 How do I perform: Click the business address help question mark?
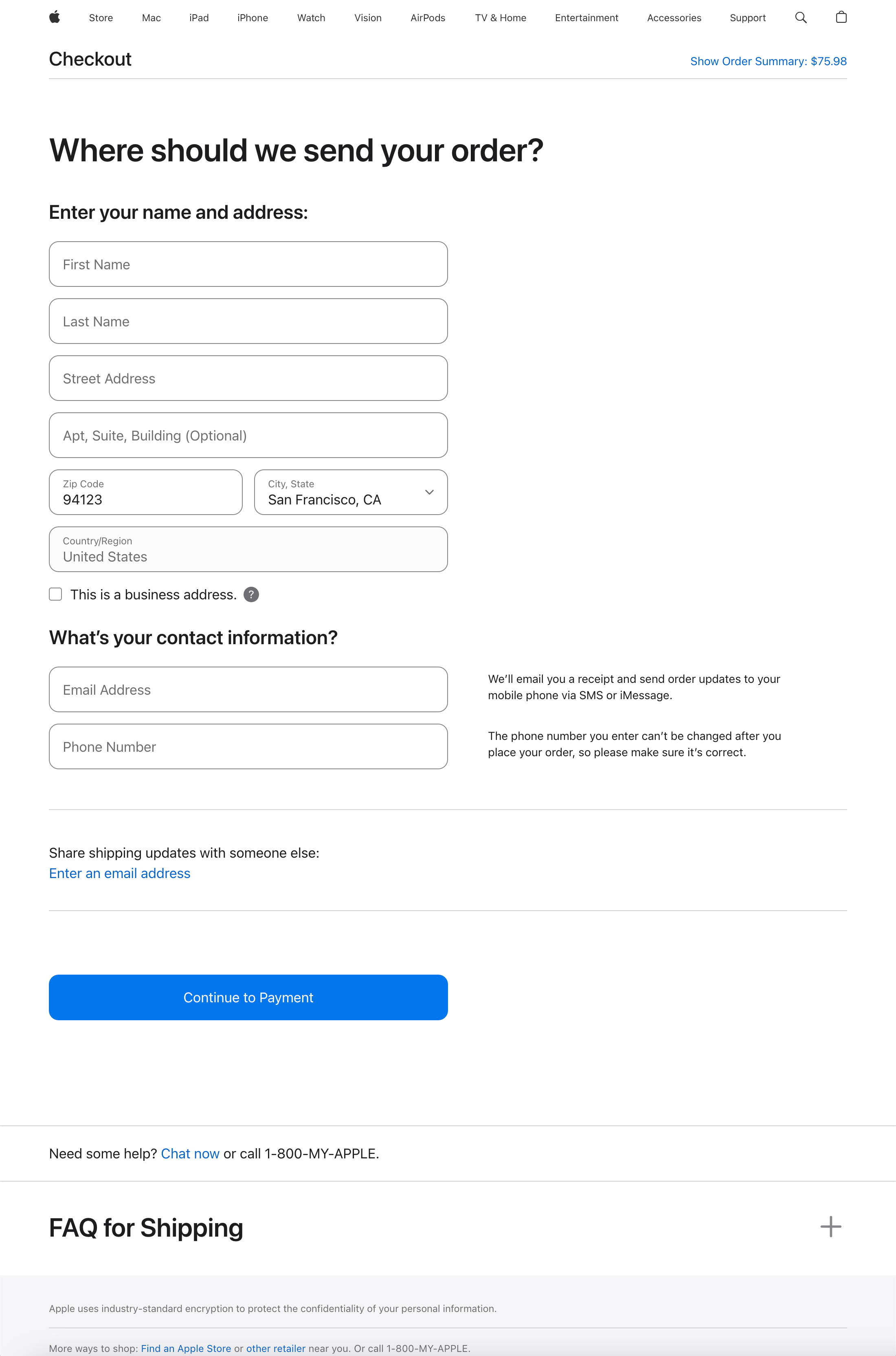click(251, 594)
